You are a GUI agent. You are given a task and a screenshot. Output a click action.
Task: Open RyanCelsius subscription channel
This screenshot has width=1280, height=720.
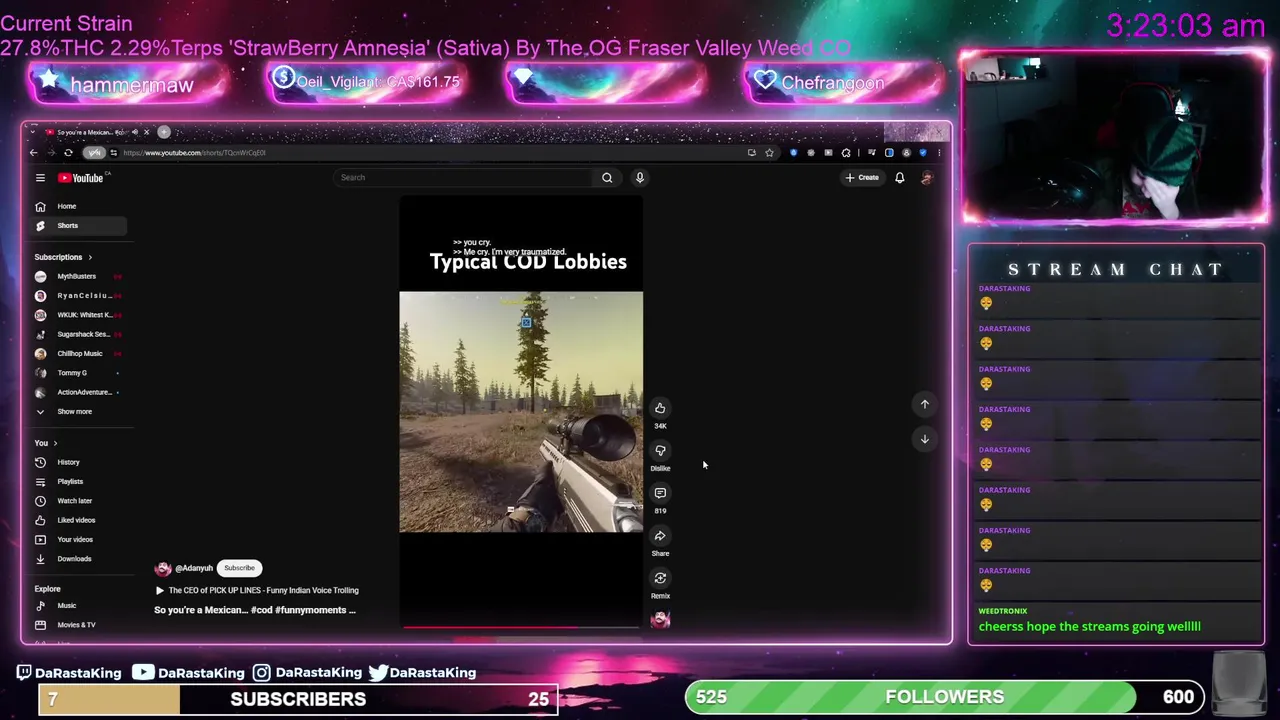point(78,296)
